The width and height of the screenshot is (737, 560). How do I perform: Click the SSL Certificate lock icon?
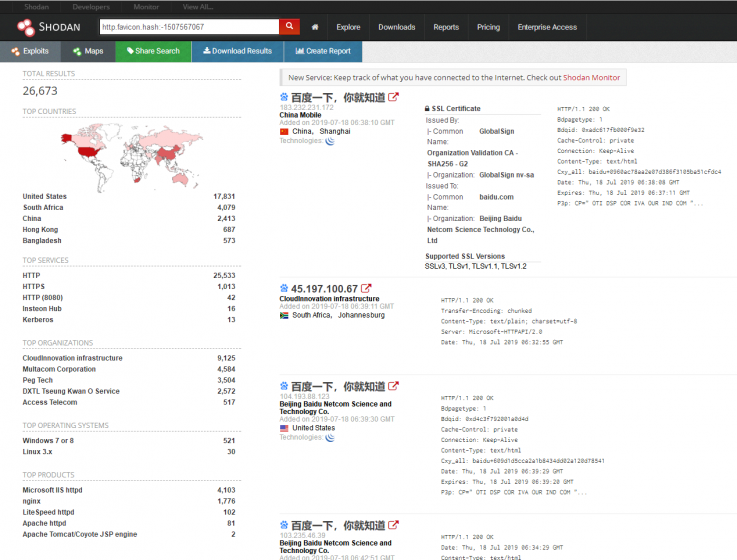427,109
